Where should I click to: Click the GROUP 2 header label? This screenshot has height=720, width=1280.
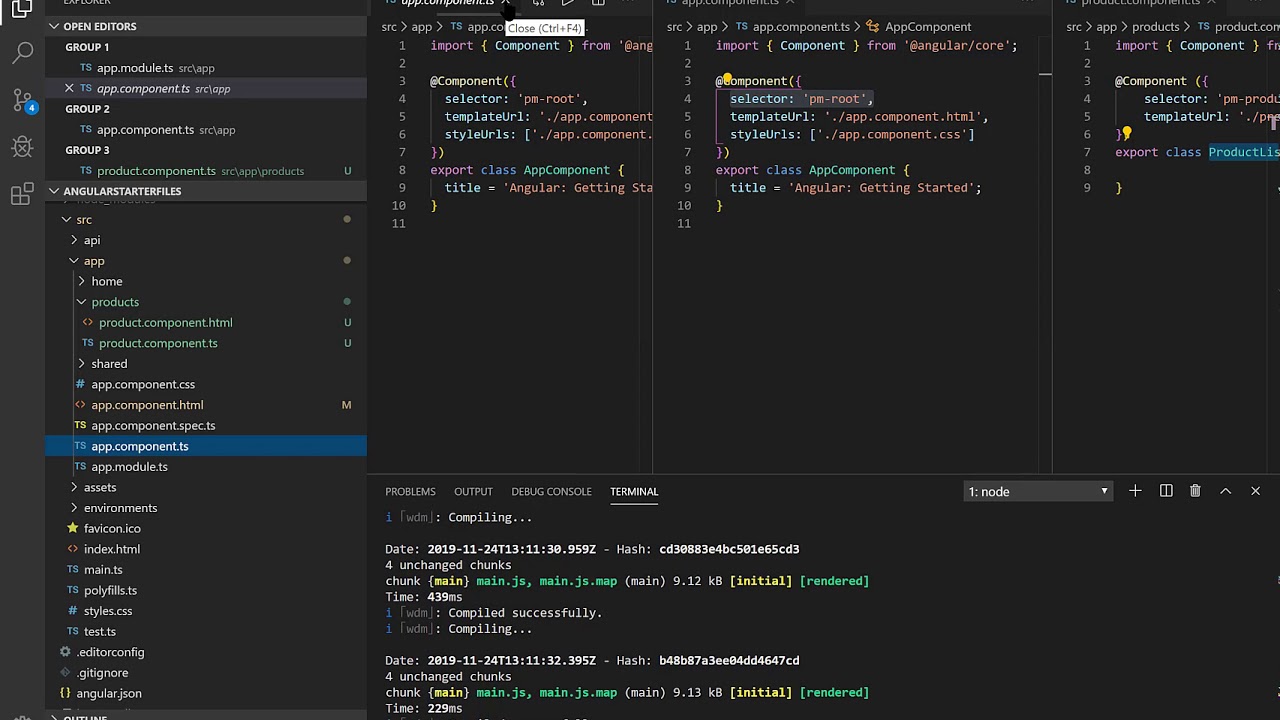[x=87, y=109]
